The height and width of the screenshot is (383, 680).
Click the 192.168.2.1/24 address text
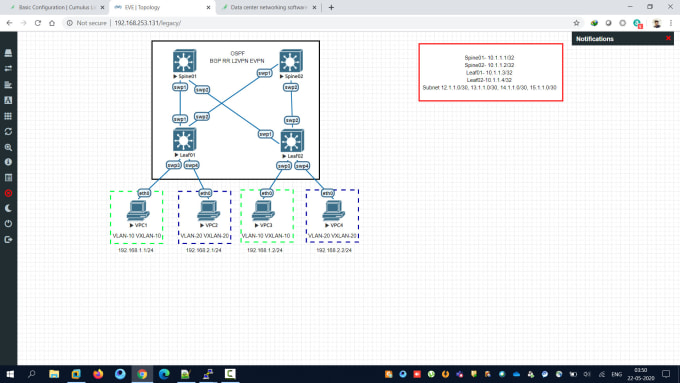[x=203, y=250]
